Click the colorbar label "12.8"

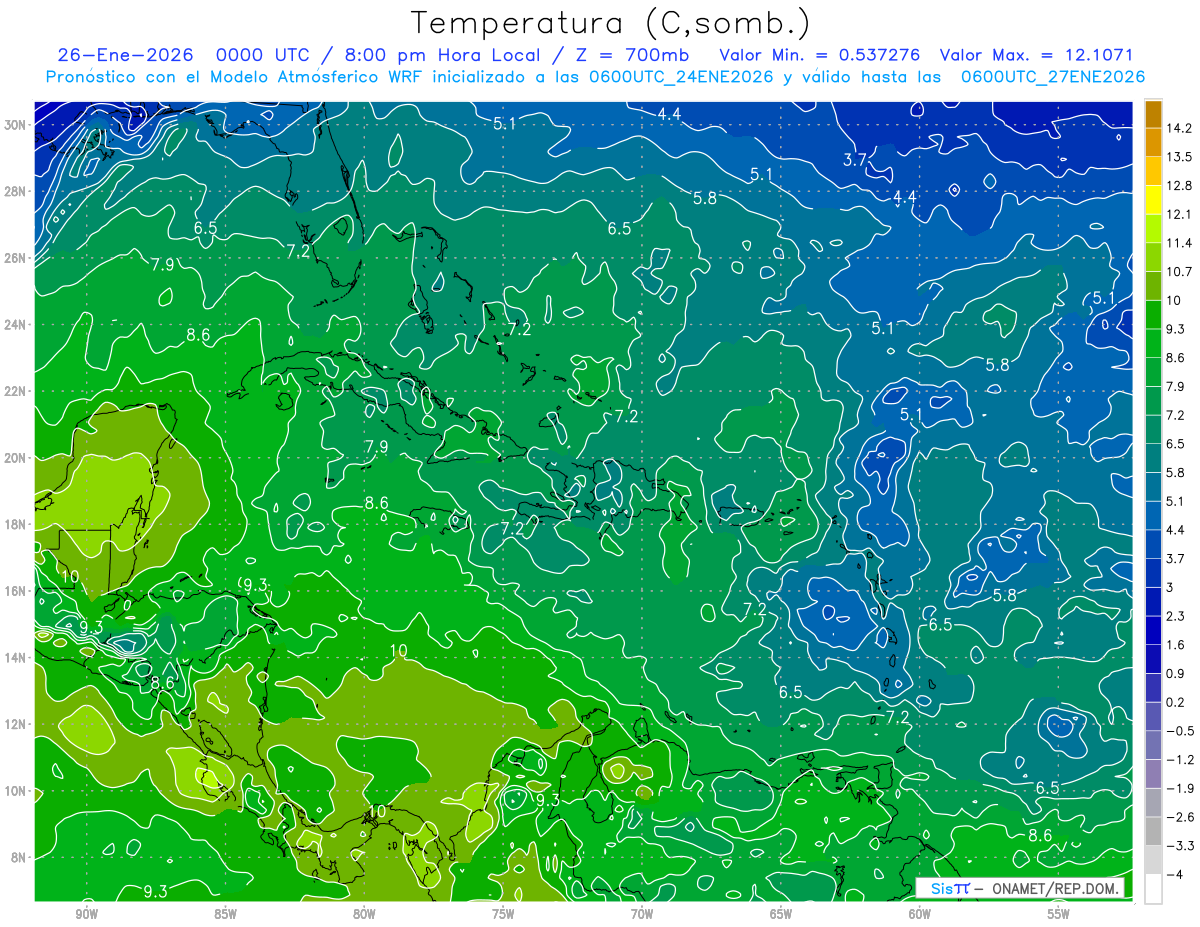click(1179, 186)
